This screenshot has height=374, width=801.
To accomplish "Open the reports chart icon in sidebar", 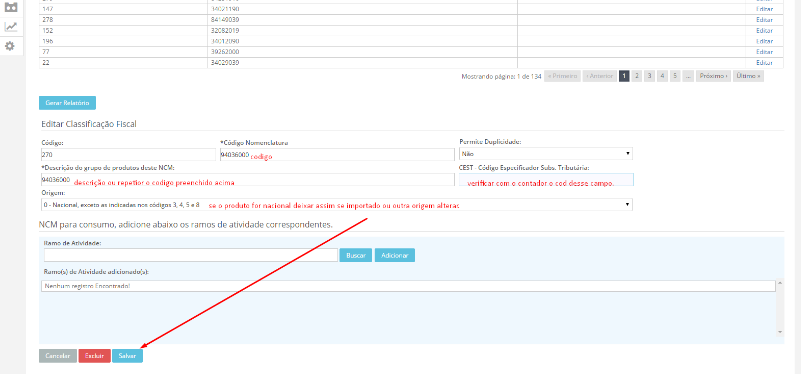I will click(x=11, y=27).
